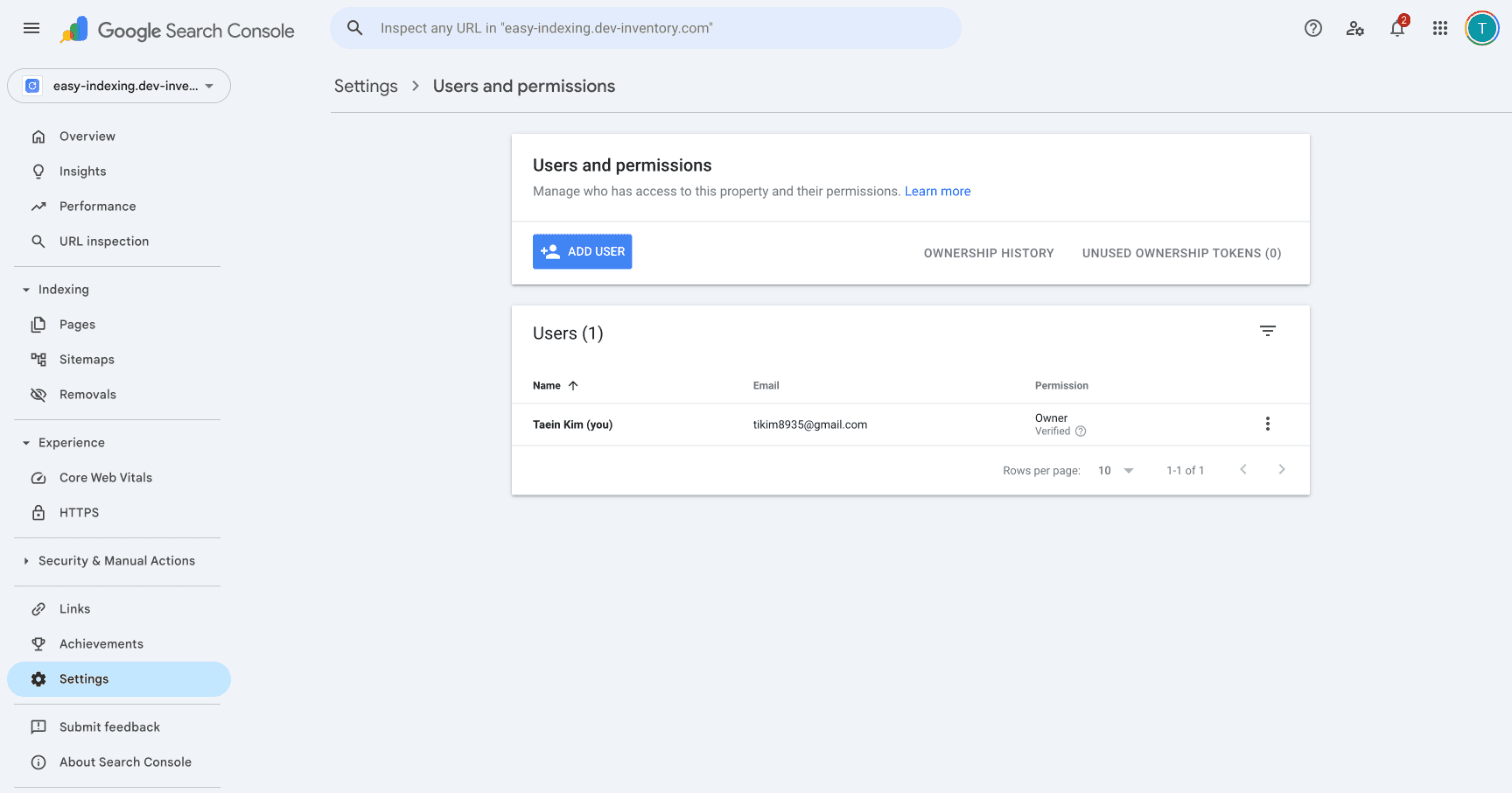Click the Help question mark icon
This screenshot has width=1512, height=793.
[x=1313, y=28]
